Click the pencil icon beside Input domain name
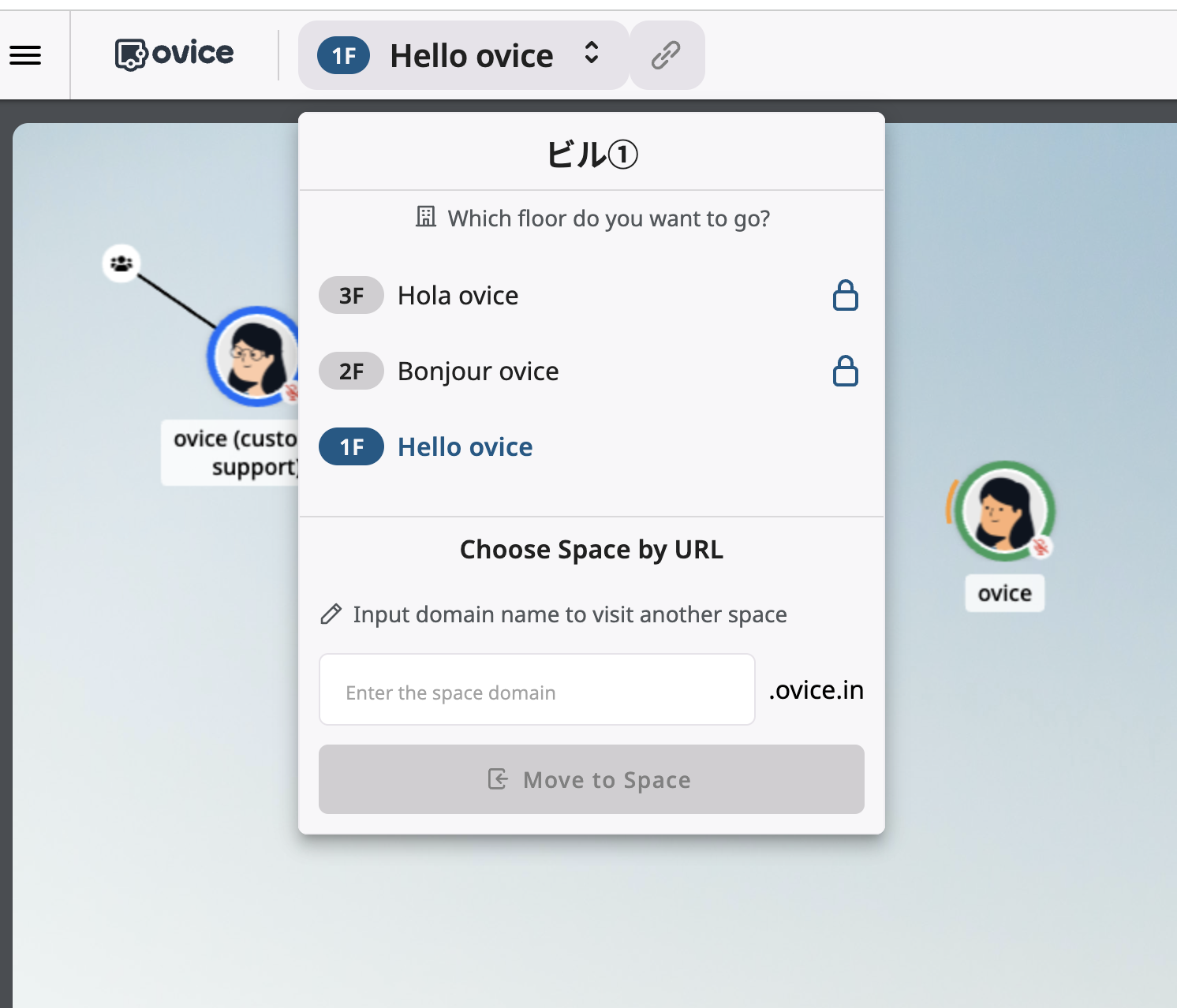This screenshot has width=1177, height=1008. click(x=331, y=614)
